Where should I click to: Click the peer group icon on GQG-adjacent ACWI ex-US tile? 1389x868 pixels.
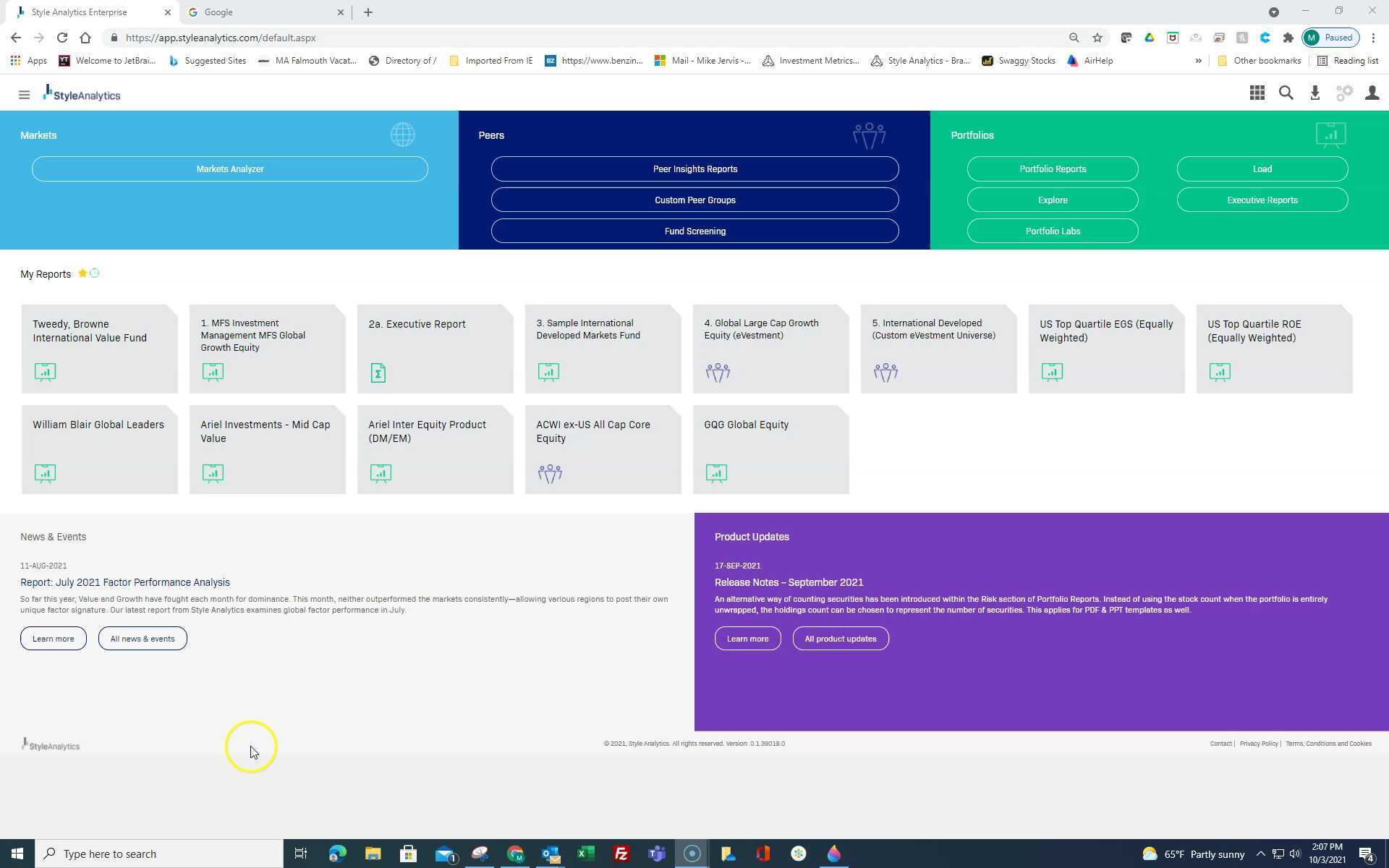[550, 474]
